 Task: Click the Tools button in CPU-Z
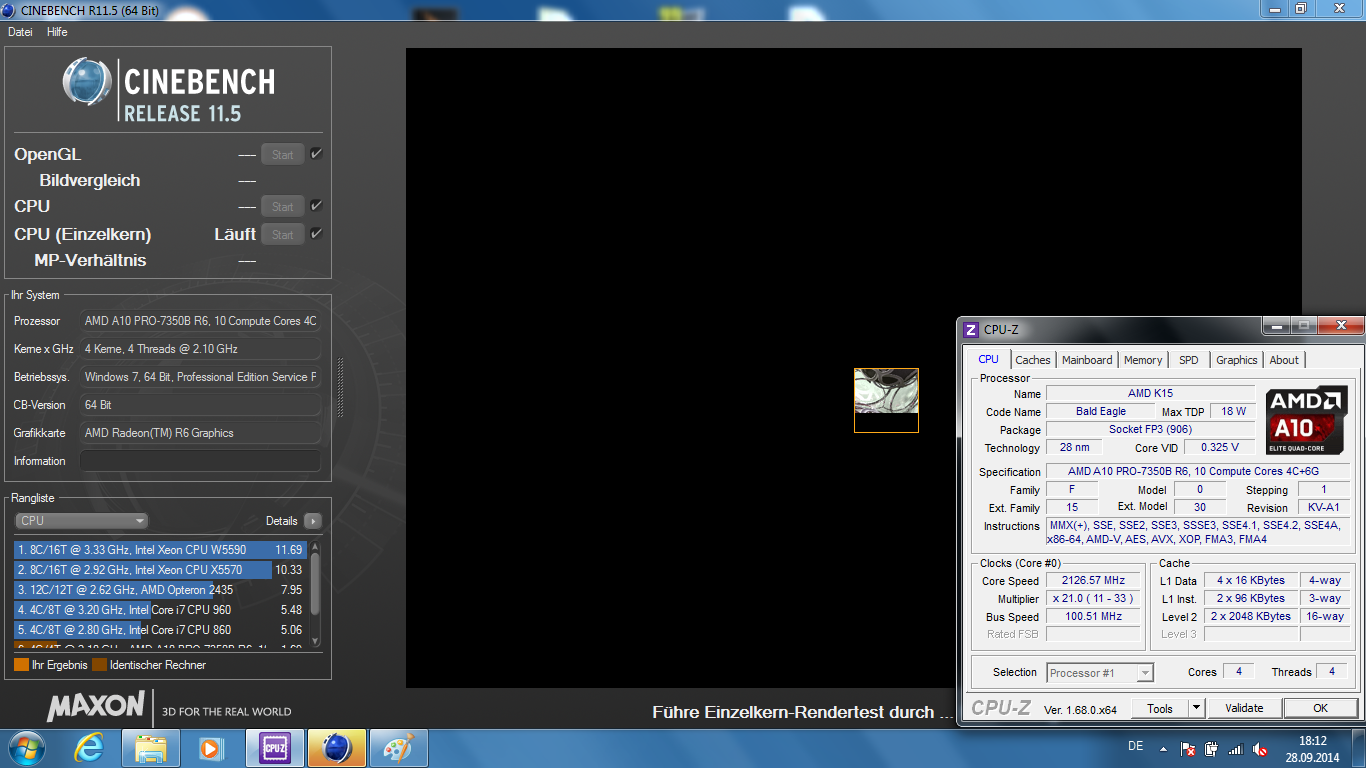[x=1160, y=708]
